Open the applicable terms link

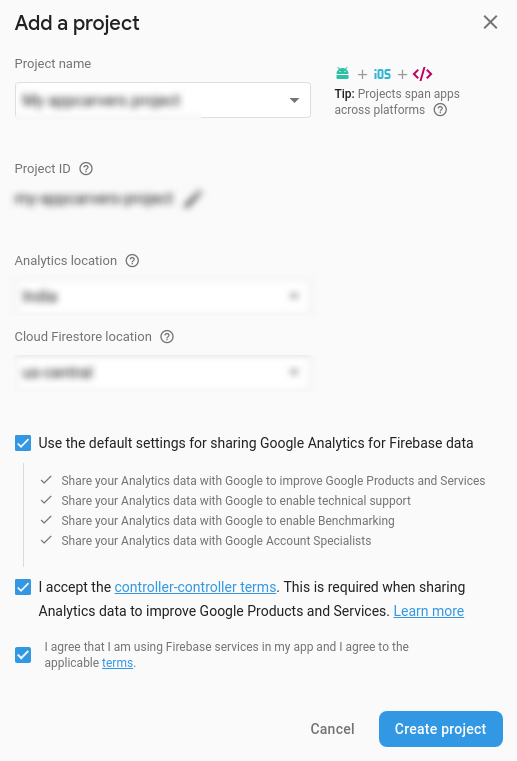click(x=117, y=662)
